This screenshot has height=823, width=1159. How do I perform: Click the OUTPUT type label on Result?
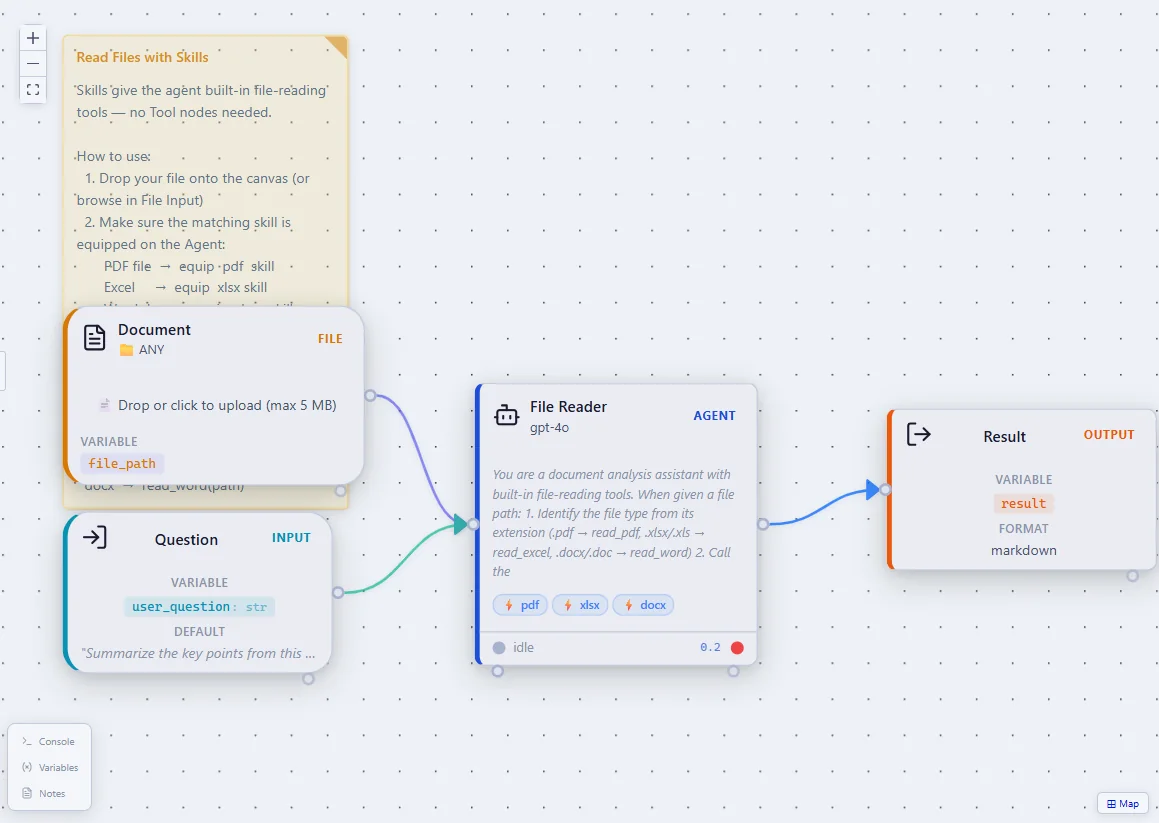click(x=1109, y=435)
